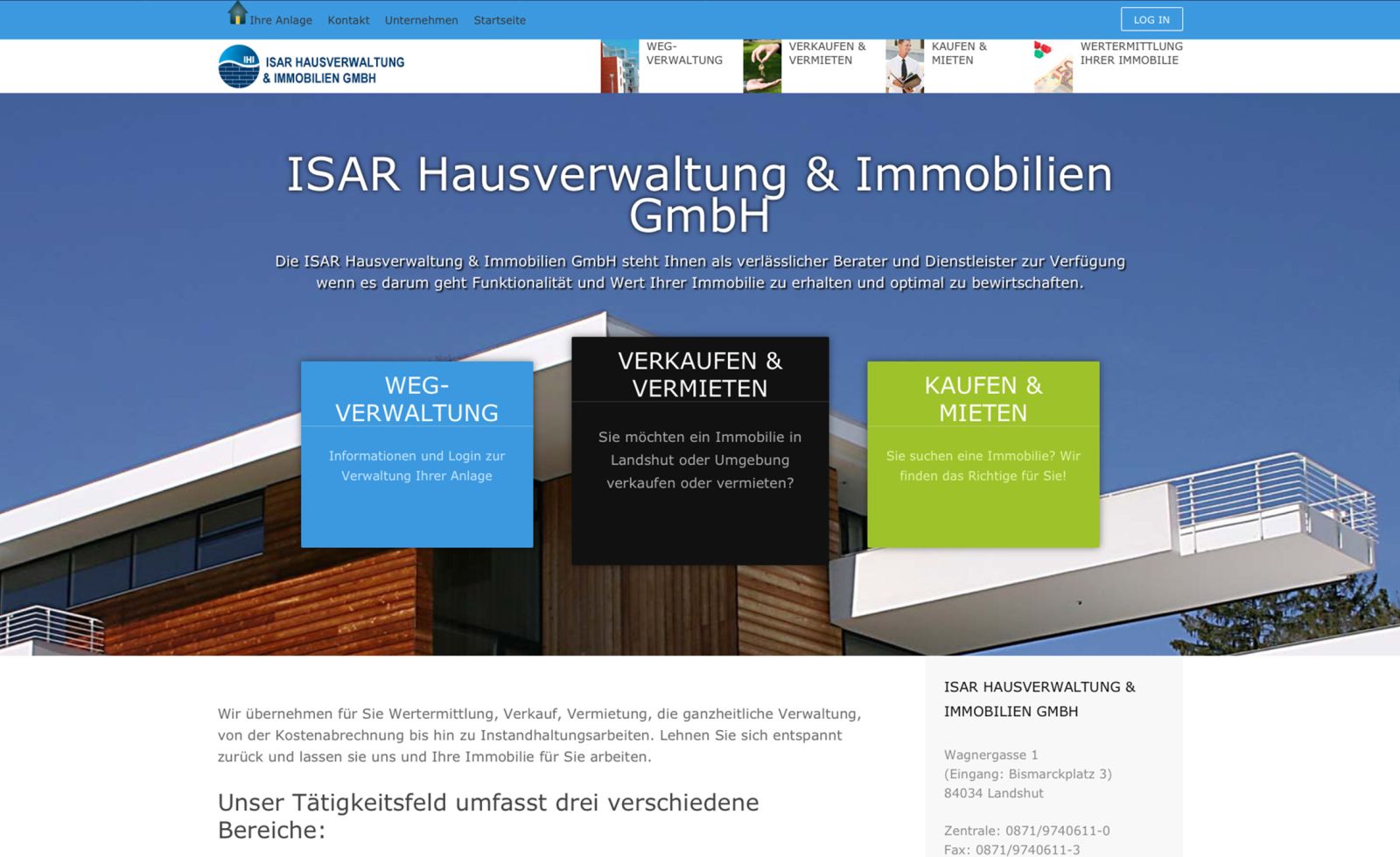
Task: Click the ISAR Hausverwaltung & Immobilien GmbH logo text
Action: point(334,70)
